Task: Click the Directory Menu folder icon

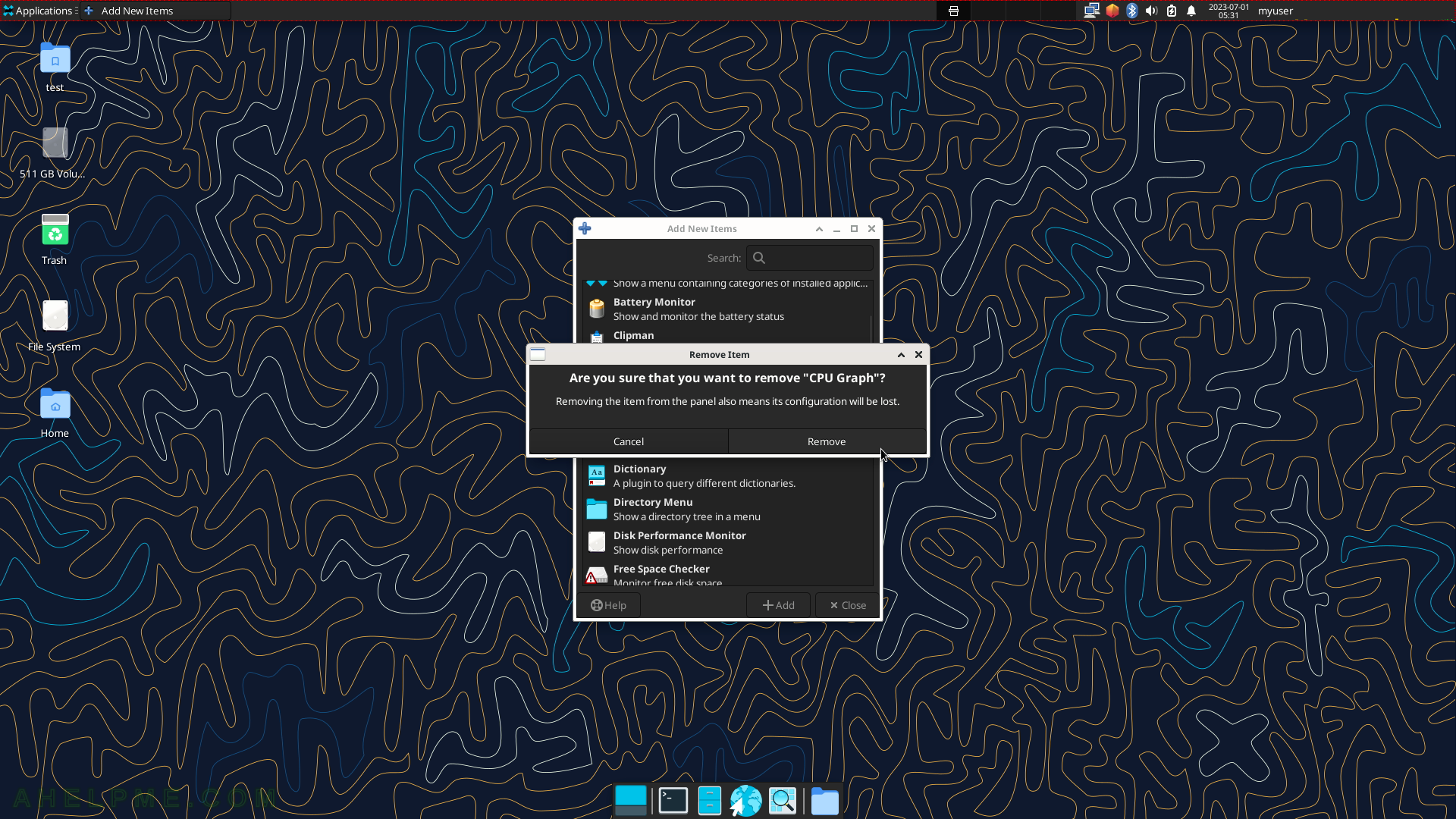Action: coord(597,509)
